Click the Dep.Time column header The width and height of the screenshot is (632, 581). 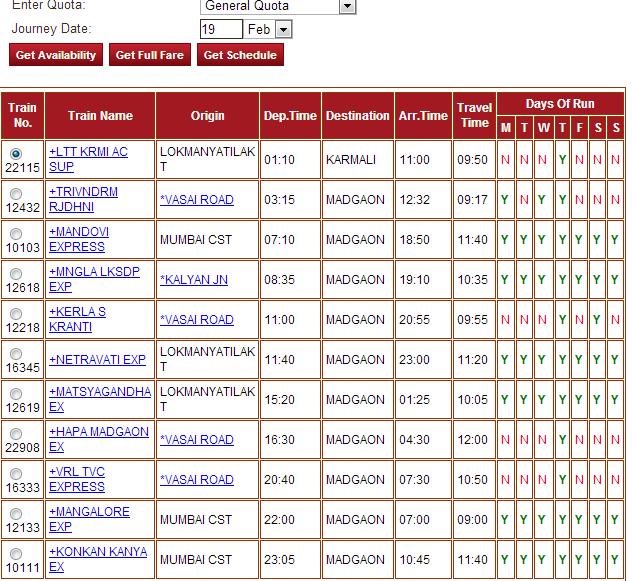290,116
